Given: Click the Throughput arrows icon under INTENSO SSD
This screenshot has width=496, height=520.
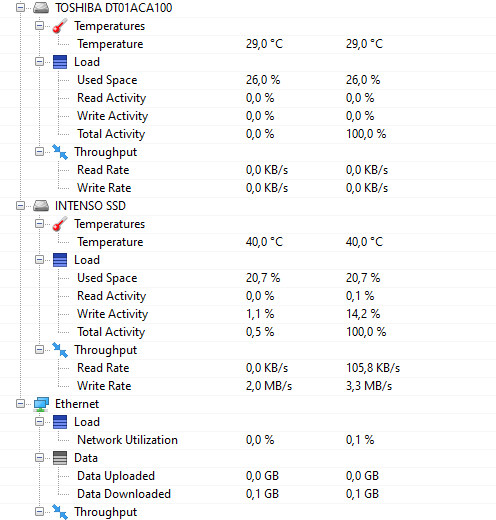Looking at the screenshot, I should (x=60, y=350).
